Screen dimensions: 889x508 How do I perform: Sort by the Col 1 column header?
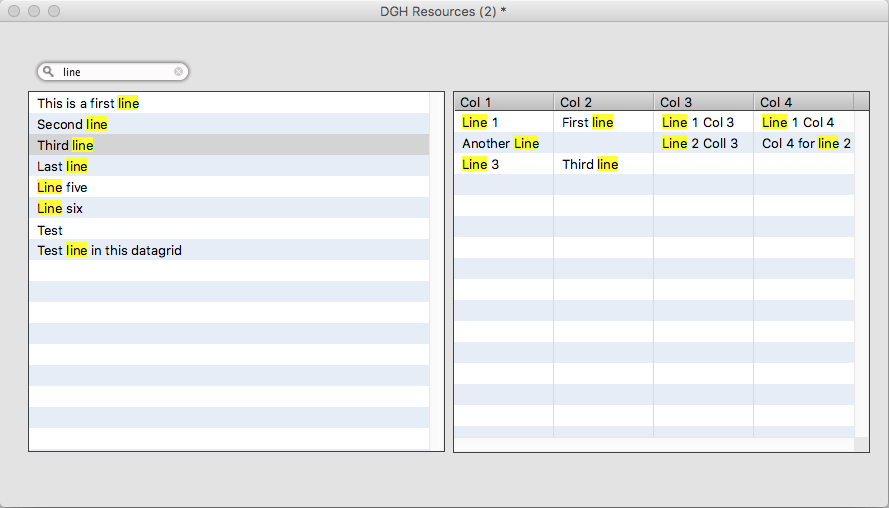503,102
